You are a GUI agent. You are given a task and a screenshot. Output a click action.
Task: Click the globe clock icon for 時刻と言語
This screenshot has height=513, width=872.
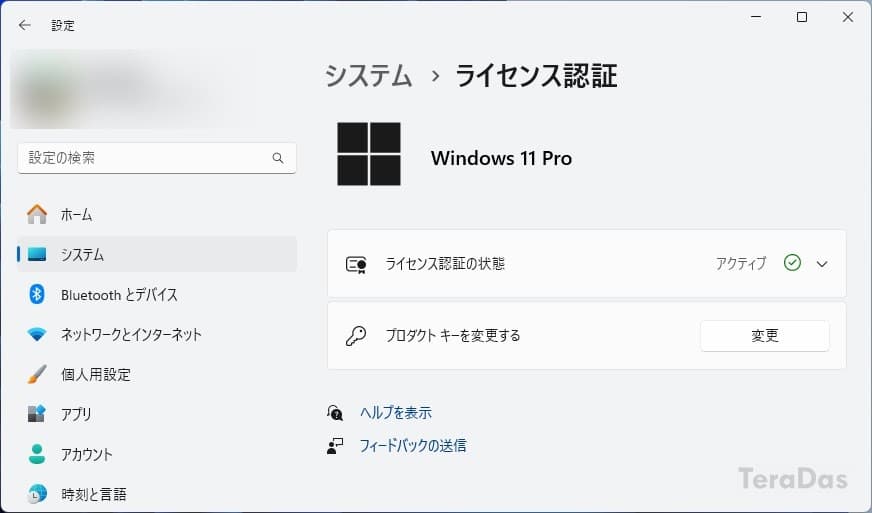coord(37,494)
